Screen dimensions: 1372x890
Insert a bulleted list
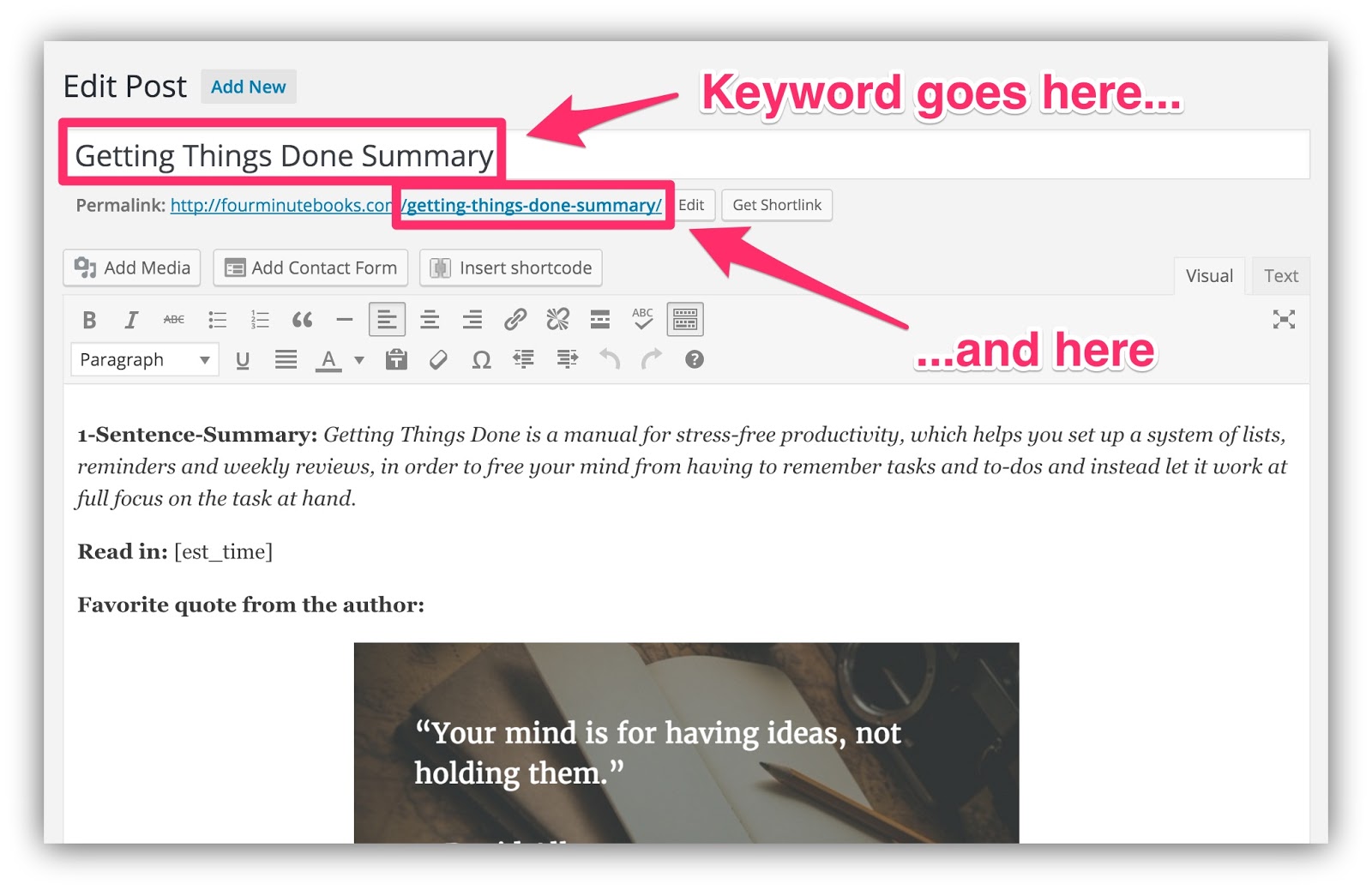pos(217,320)
